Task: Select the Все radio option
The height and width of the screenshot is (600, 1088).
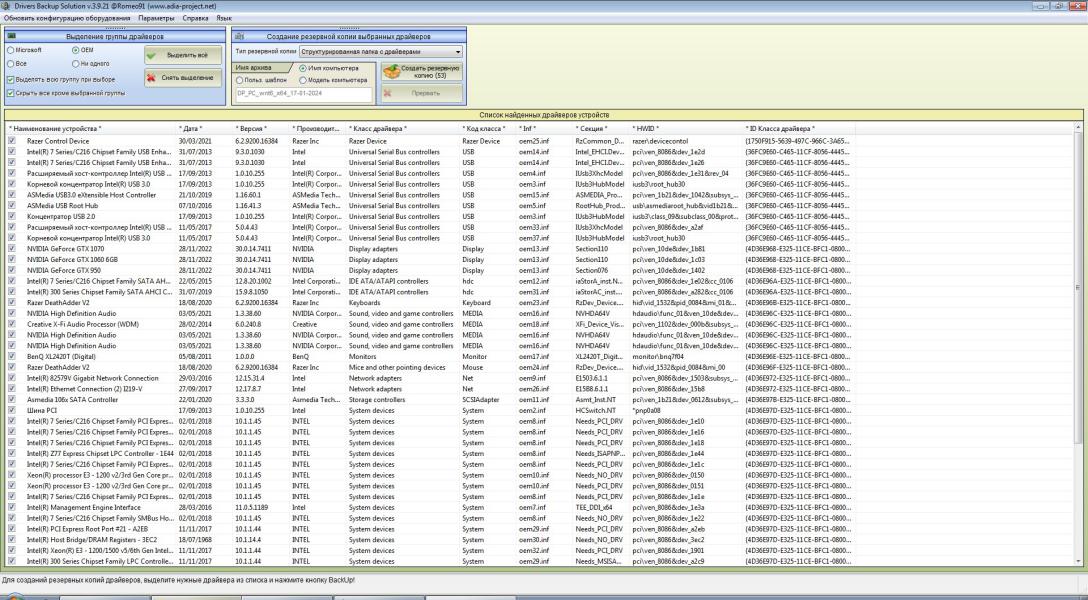Action: [x=17, y=64]
